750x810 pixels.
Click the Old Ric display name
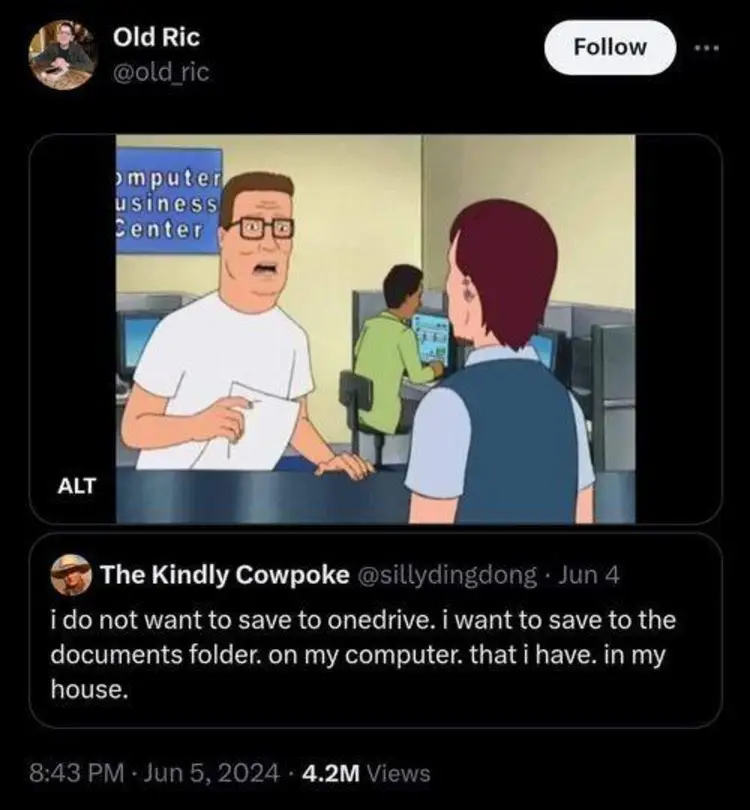click(x=155, y=37)
